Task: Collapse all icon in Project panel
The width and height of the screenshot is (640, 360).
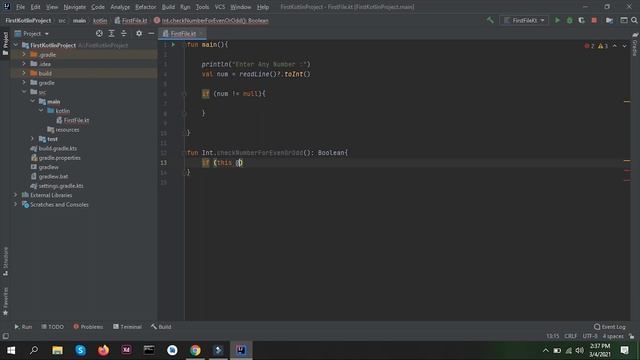Action: point(124,33)
